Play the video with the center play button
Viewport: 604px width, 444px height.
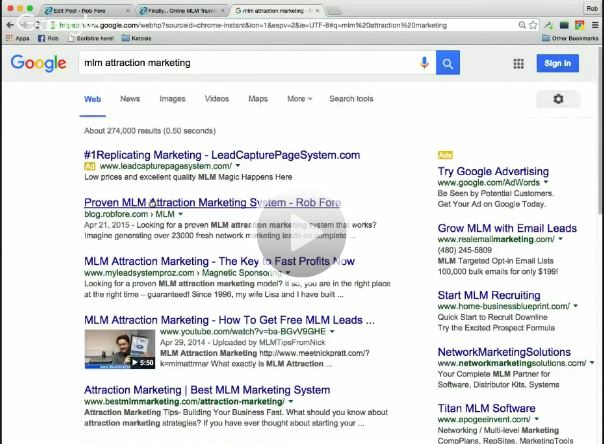[302, 233]
